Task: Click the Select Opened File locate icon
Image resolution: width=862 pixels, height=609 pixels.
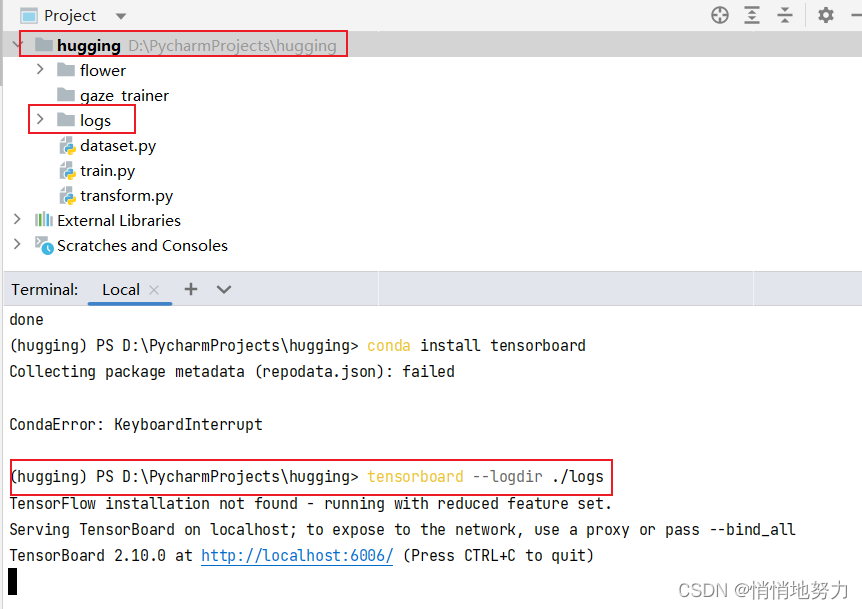Action: click(720, 15)
